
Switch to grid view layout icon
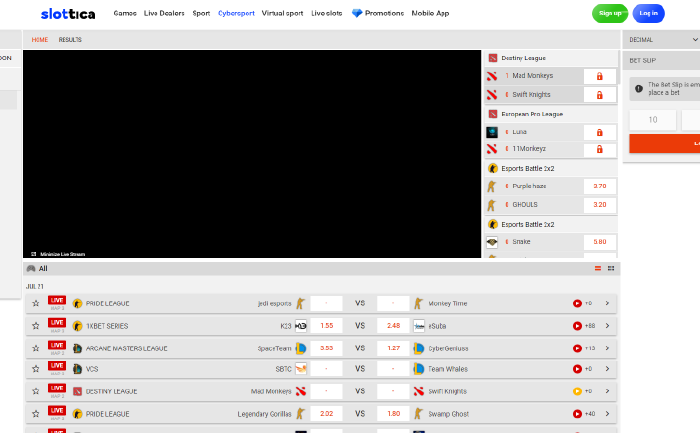point(611,268)
